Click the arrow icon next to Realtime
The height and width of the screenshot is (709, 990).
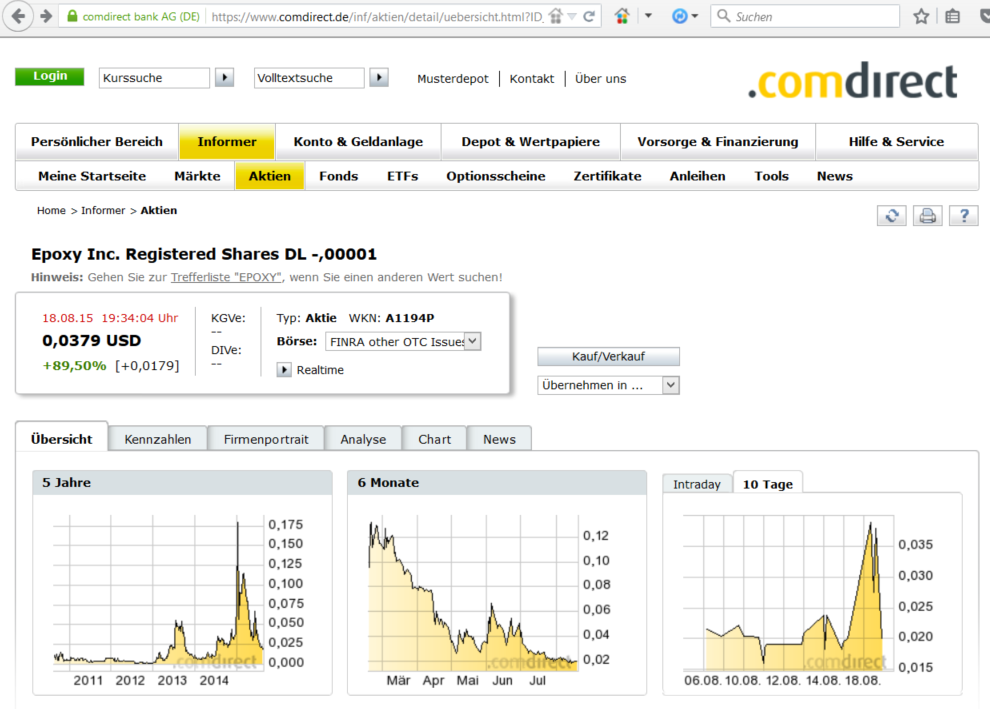click(284, 370)
